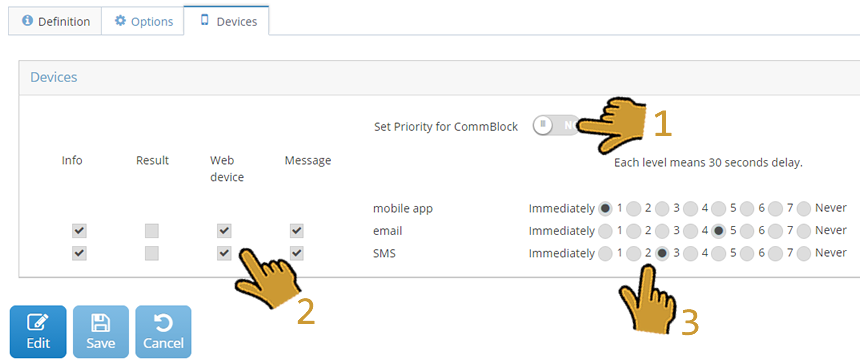
Task: Toggle the Set Priority for CommBlock switch
Action: click(556, 126)
